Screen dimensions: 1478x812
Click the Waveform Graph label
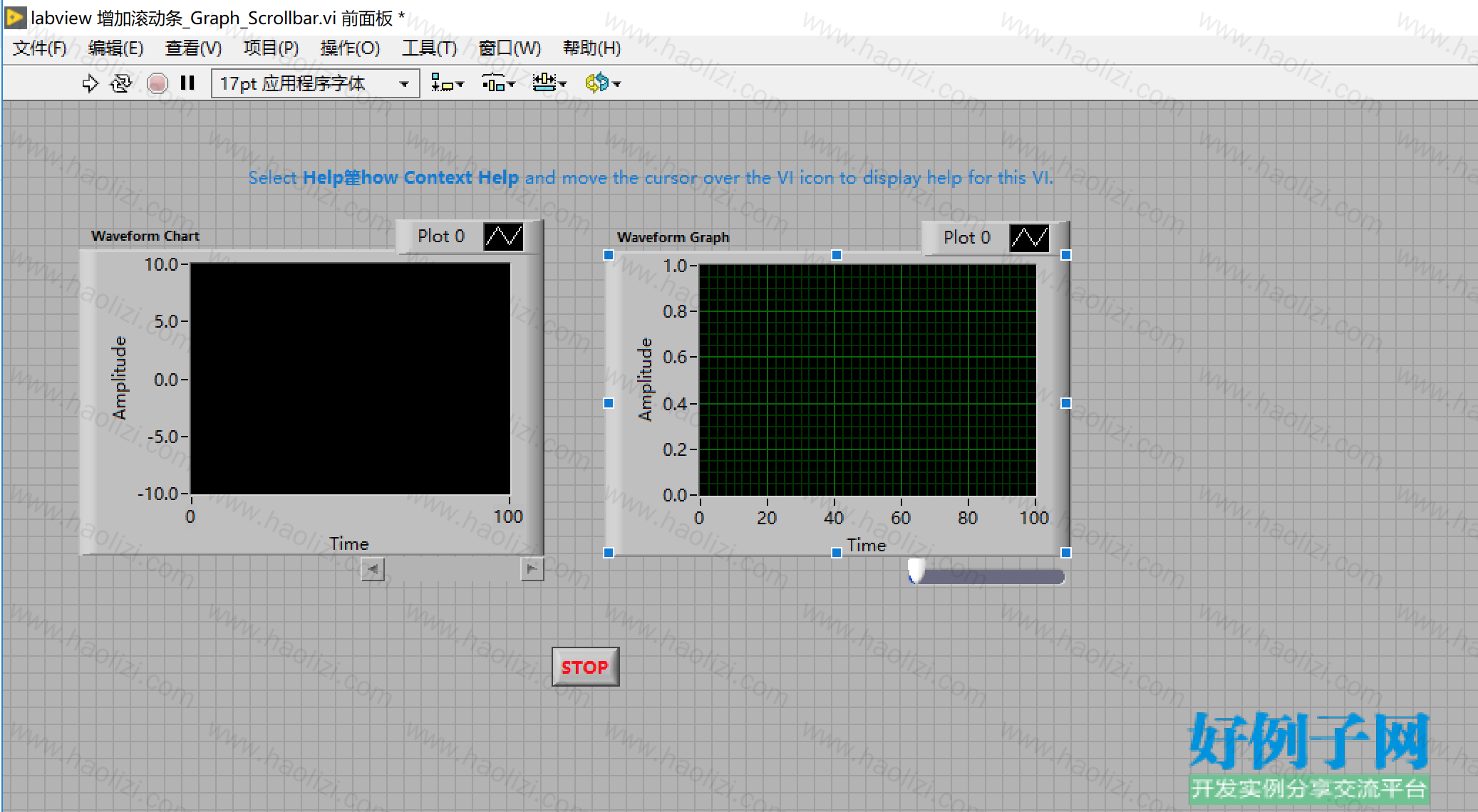(673, 237)
